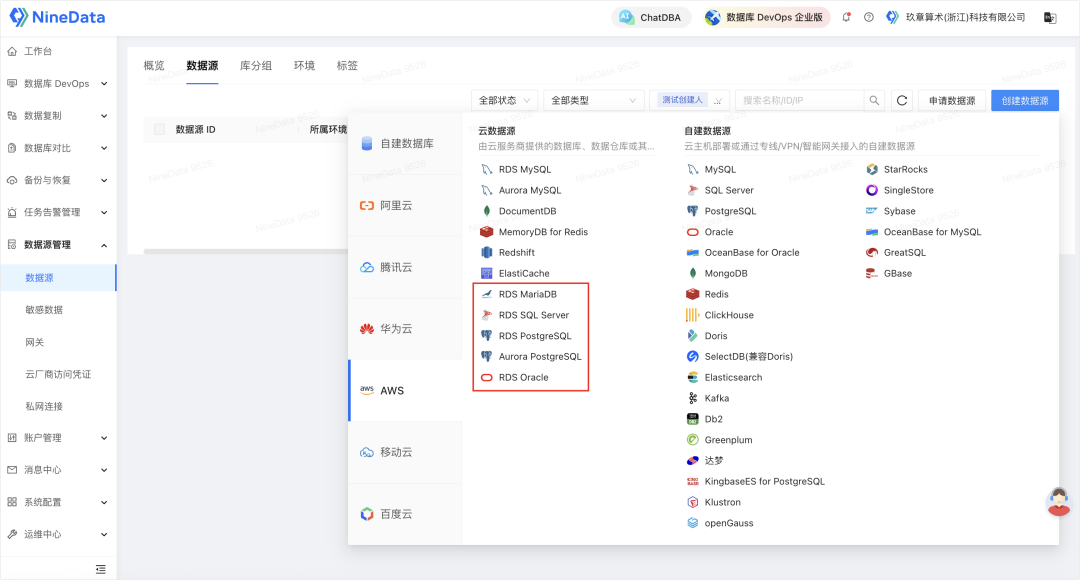
Task: Open 私网连接 in the sidebar
Action: click(44, 406)
